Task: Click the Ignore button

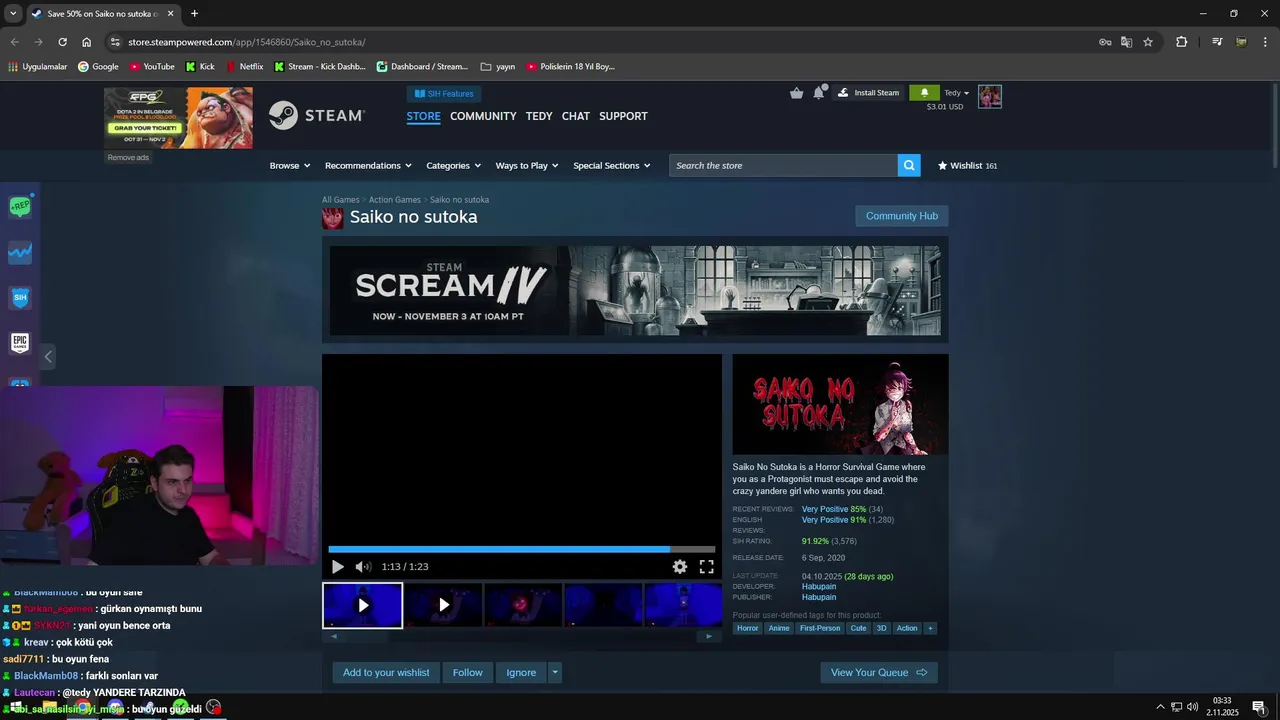Action: pos(521,673)
